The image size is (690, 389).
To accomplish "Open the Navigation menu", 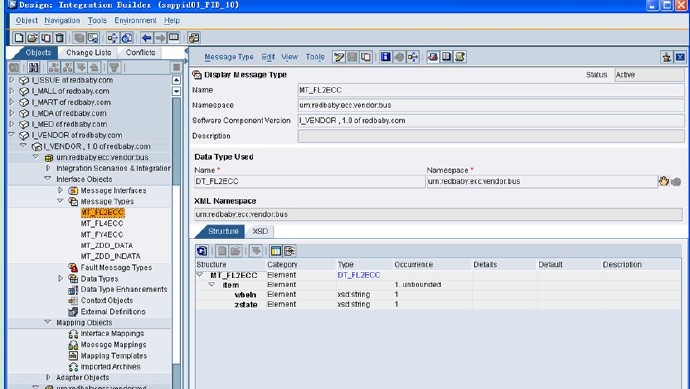I will click(x=62, y=20).
